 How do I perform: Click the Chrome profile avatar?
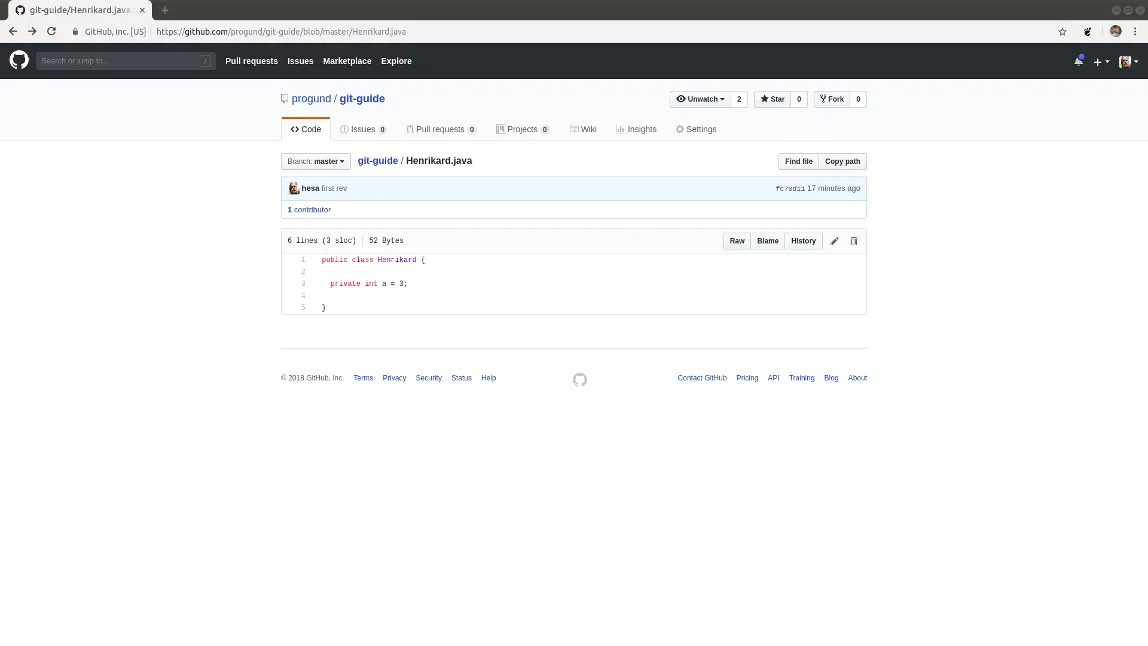point(1115,31)
